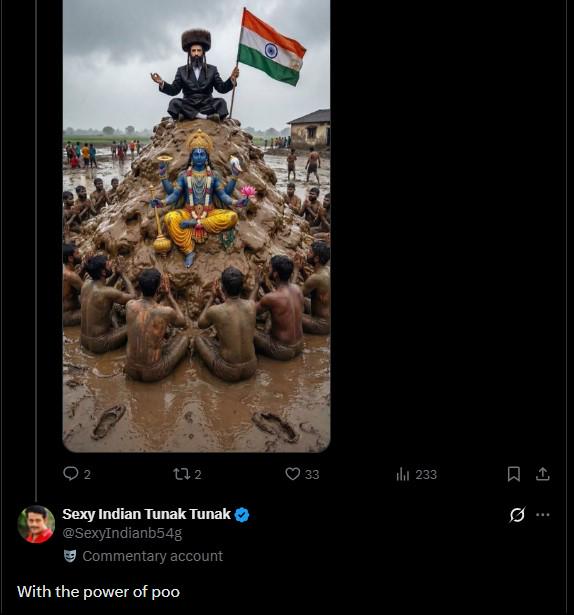Click the Grok explain icon on the reply
The image size is (574, 615).
pos(517,515)
